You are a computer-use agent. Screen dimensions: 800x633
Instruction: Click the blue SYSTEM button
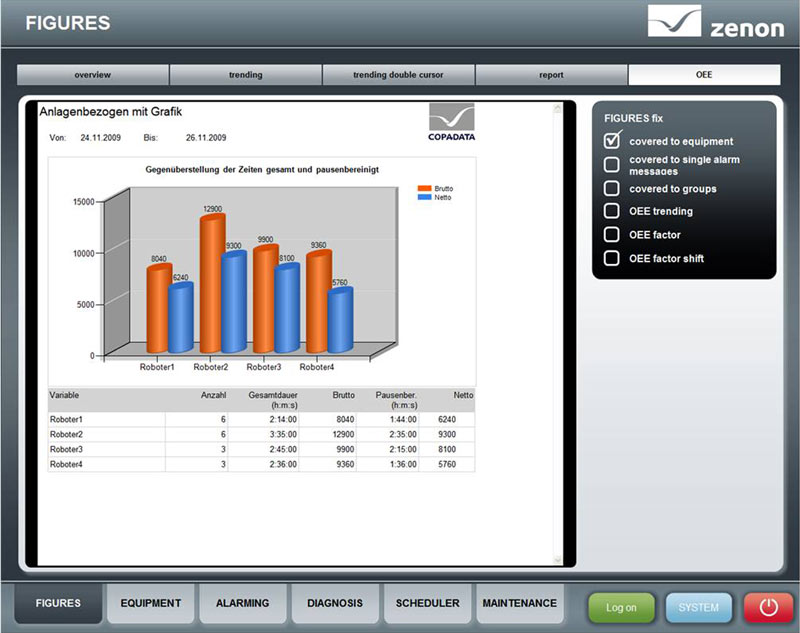(x=699, y=607)
